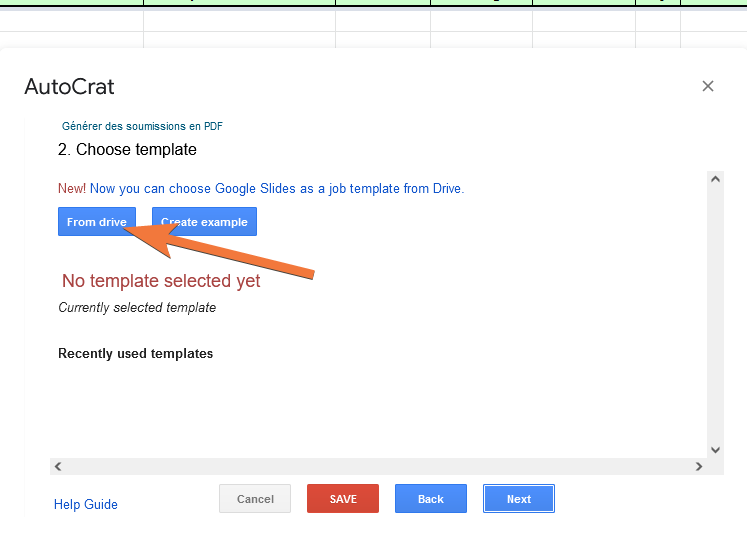The image size is (747, 538).
Task: Click the red SAVE button
Action: tap(343, 499)
